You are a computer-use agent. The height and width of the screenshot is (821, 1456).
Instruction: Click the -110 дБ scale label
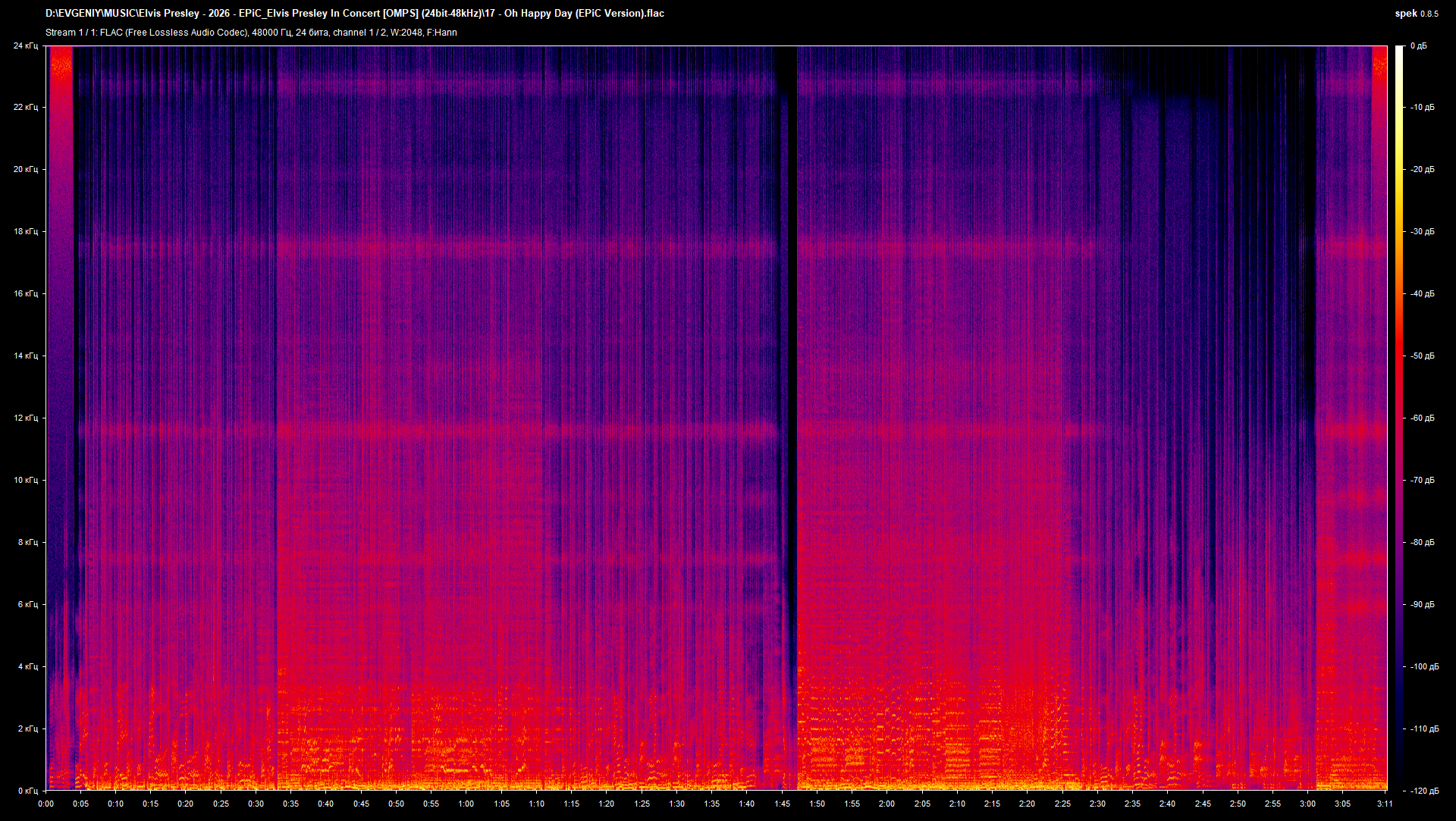click(1424, 729)
